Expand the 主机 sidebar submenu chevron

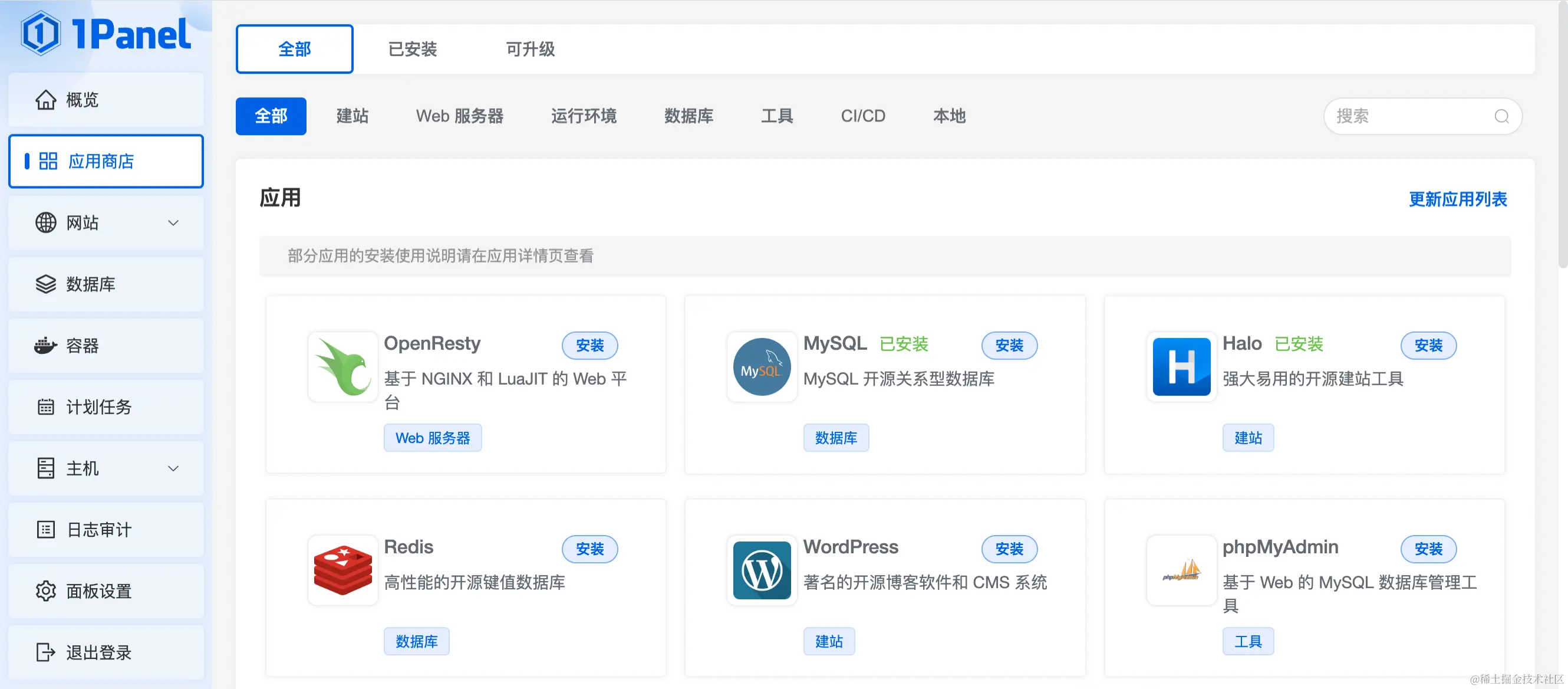173,468
